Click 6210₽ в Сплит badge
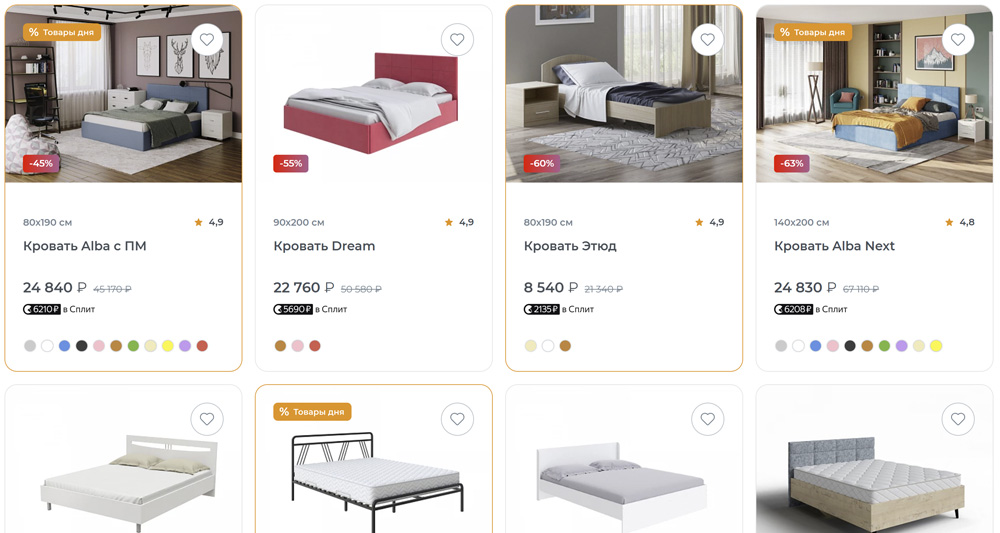The width and height of the screenshot is (1000, 533). pyautogui.click(x=59, y=309)
